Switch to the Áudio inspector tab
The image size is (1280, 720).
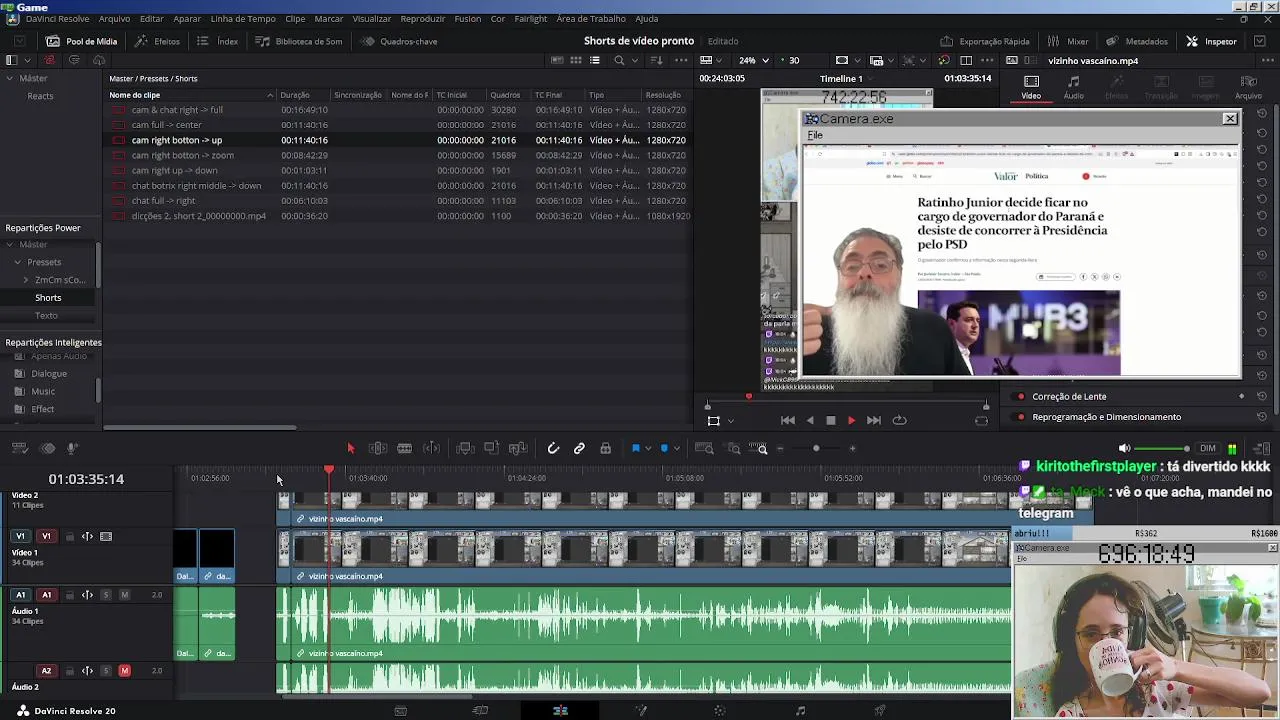coord(1073,88)
